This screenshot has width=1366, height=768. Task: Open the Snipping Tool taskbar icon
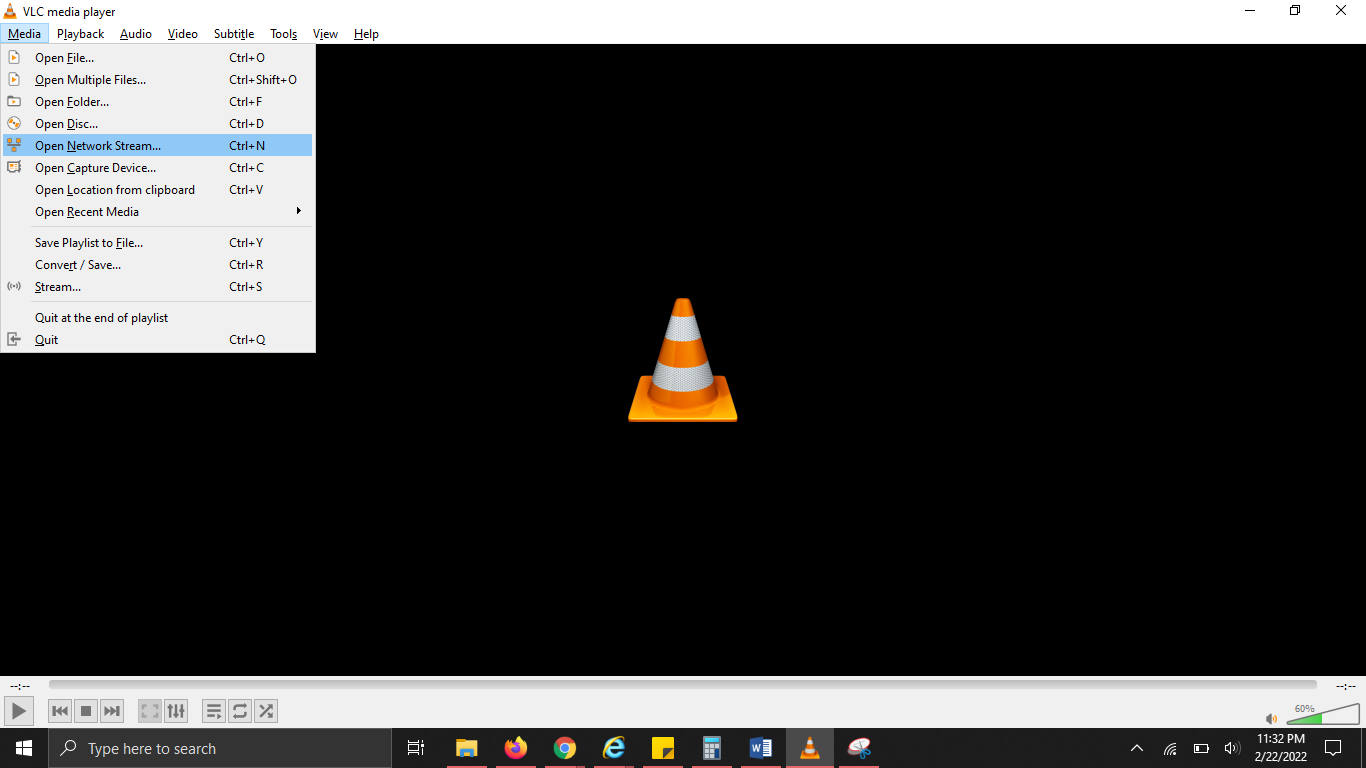[859, 748]
